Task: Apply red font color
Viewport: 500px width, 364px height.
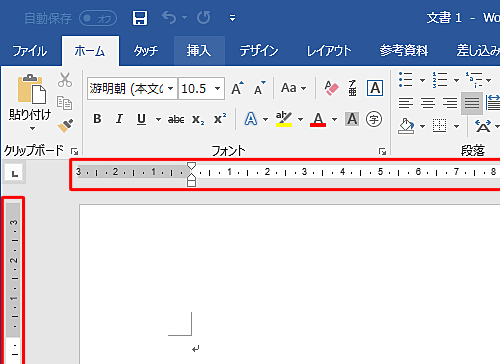Action: [x=318, y=119]
